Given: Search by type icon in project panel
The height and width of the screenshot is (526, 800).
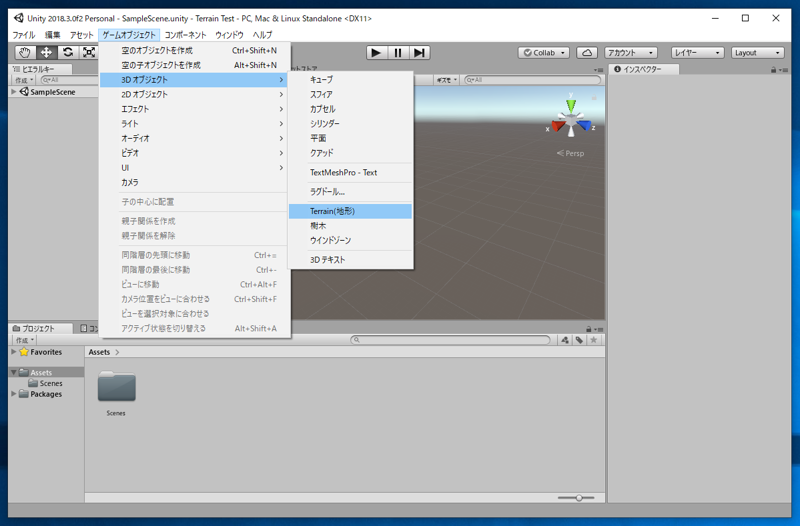Looking at the screenshot, I should point(565,340).
